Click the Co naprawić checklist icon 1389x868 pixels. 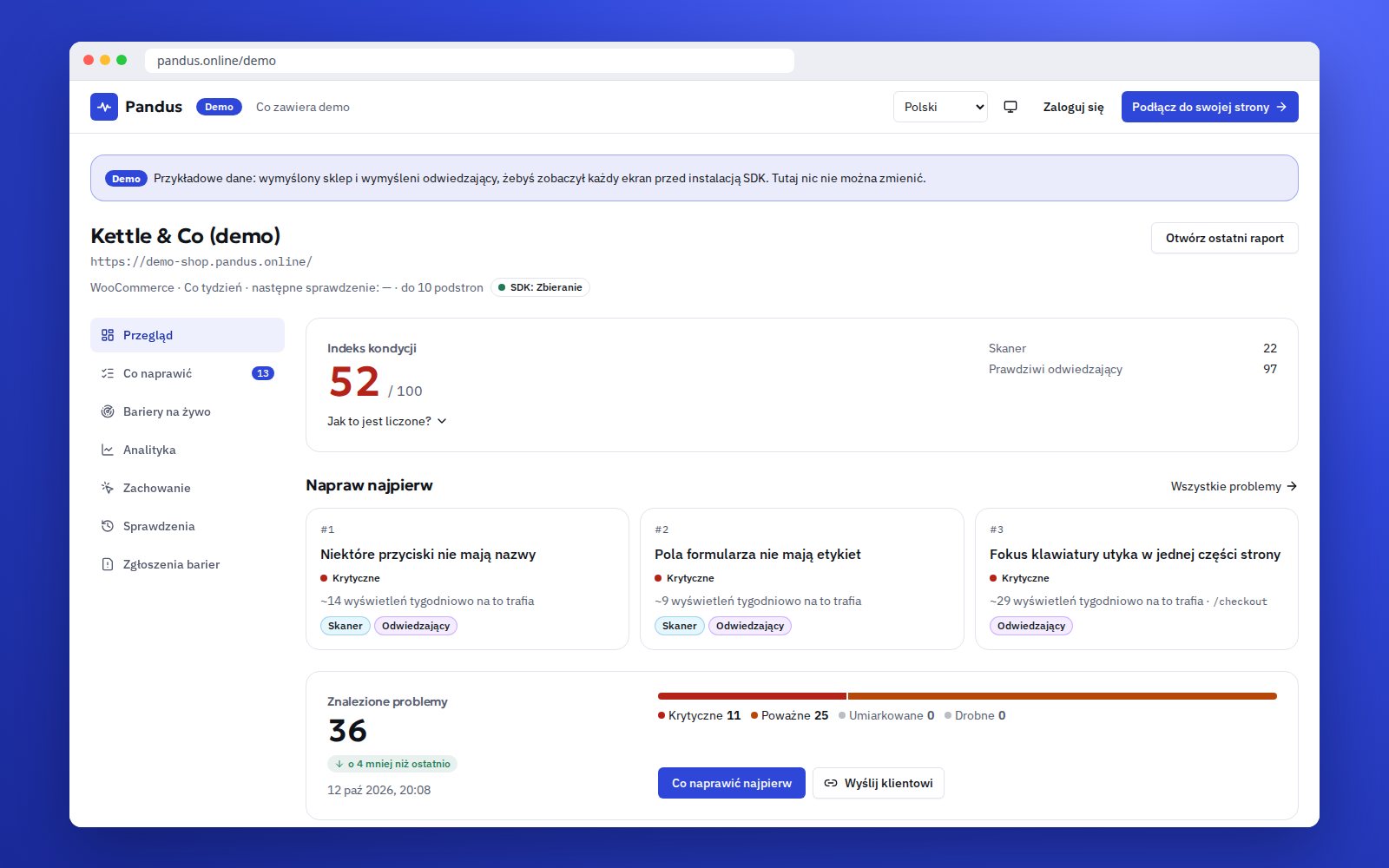pos(108,373)
